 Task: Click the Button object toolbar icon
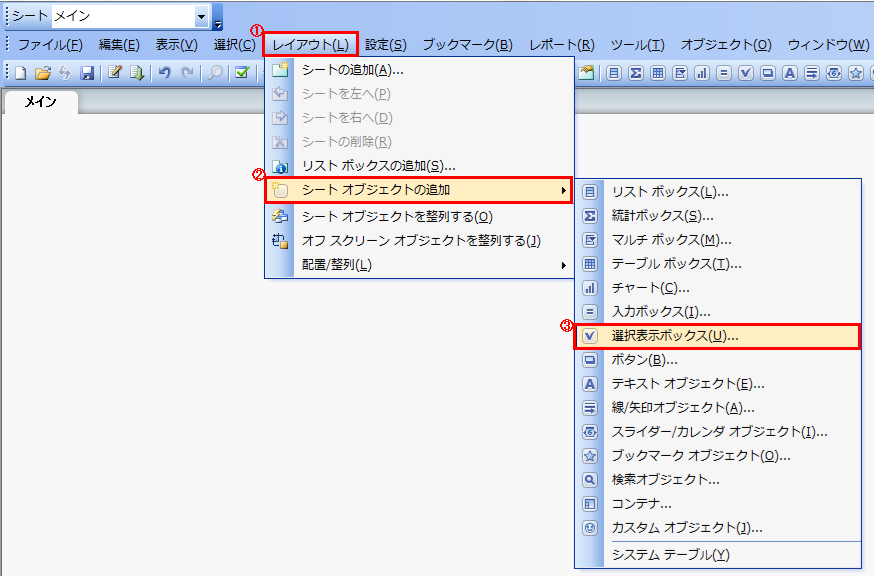(x=768, y=73)
